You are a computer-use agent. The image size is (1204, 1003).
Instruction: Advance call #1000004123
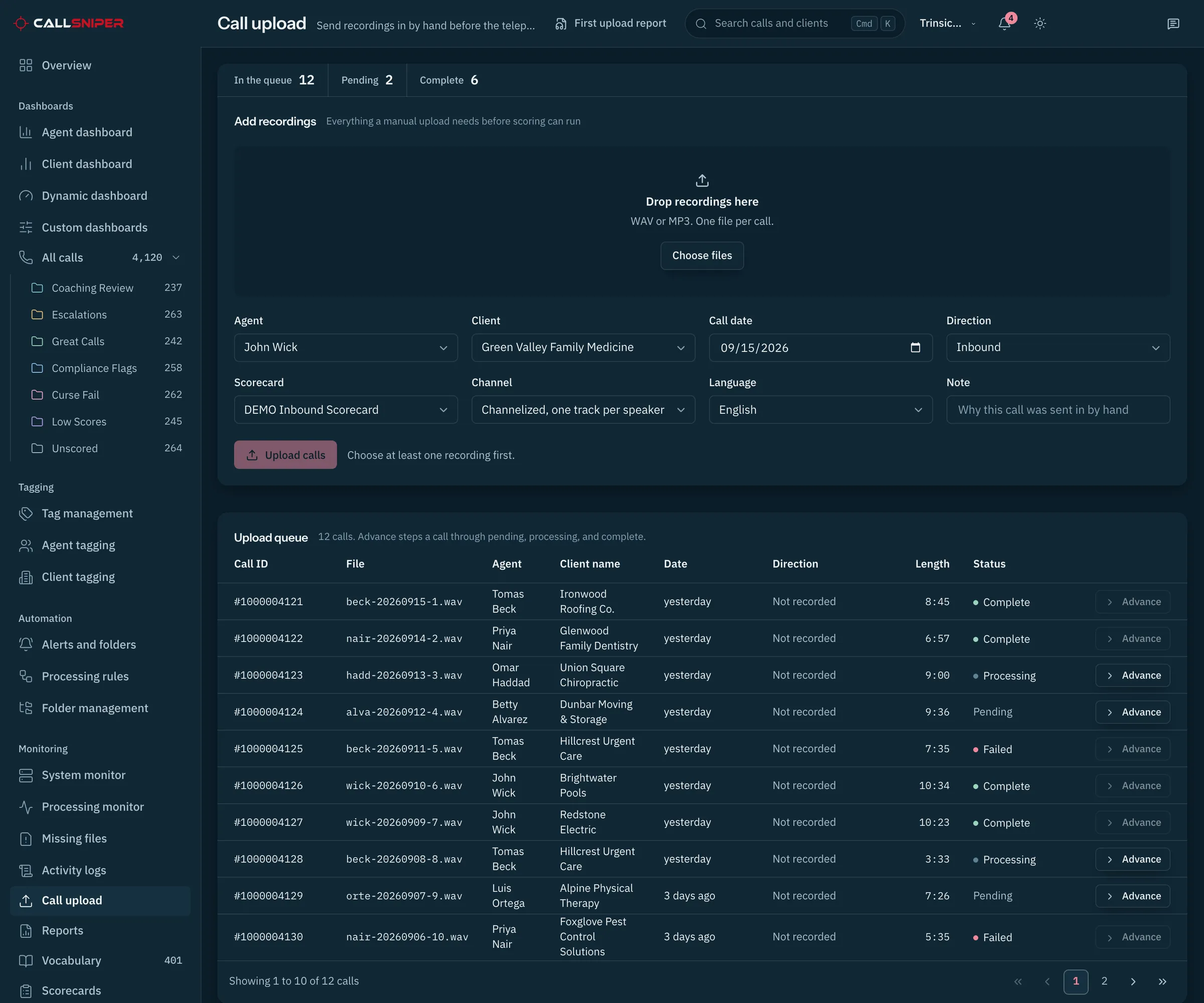pos(1132,676)
